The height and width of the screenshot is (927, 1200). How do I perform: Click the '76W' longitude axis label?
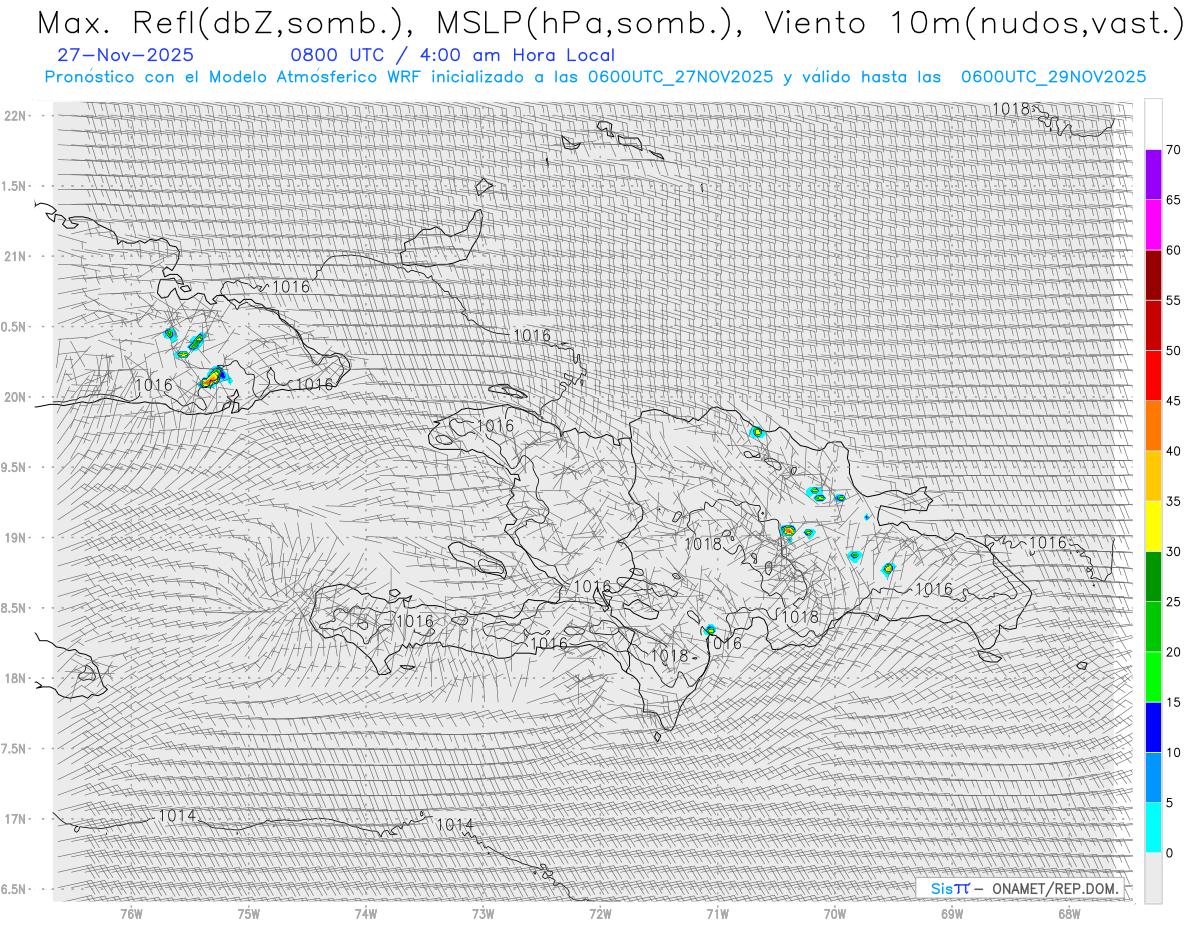[x=131, y=913]
